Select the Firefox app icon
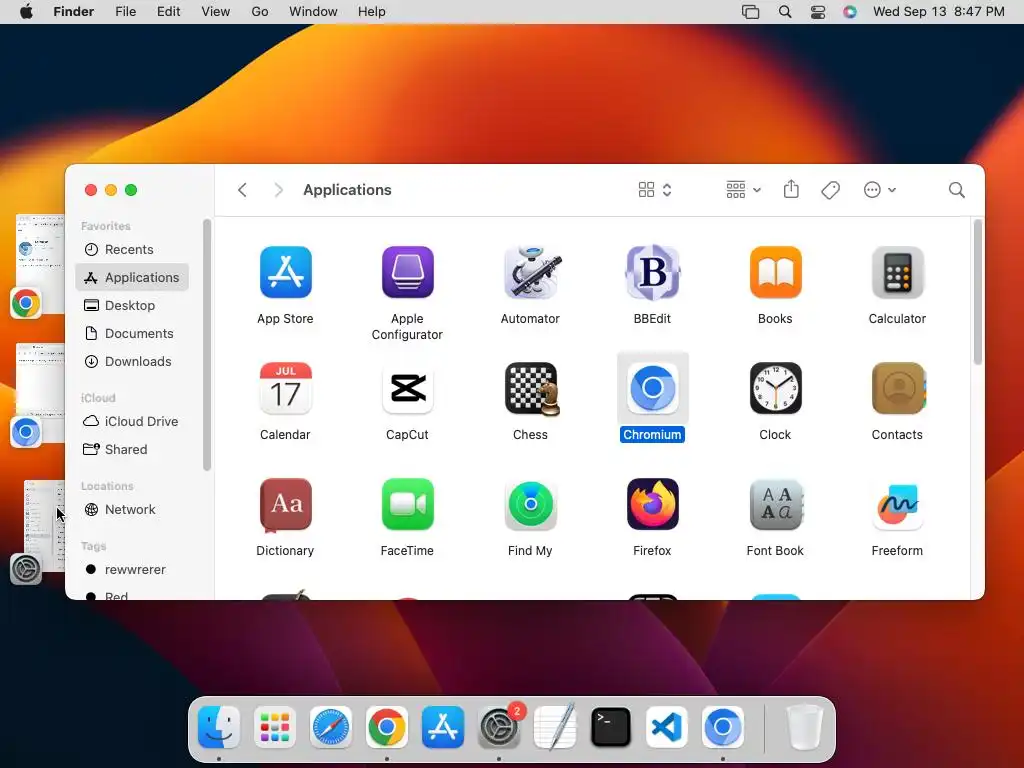The width and height of the screenshot is (1024, 768). (652, 504)
